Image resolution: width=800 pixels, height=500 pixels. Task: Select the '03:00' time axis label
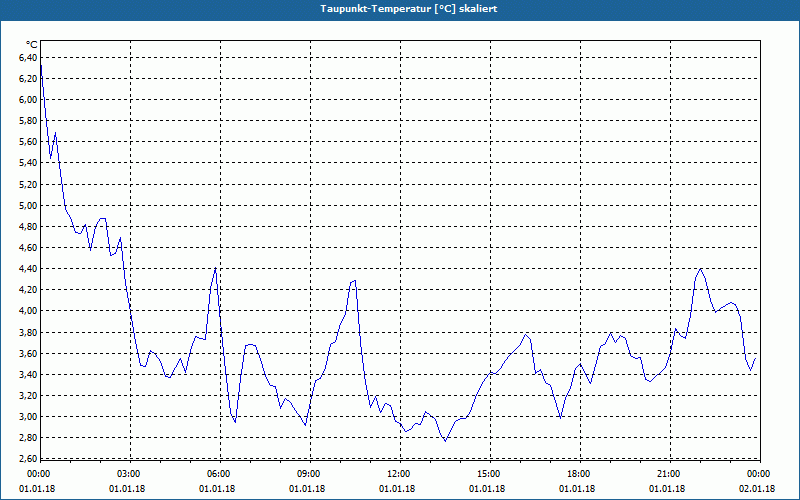[x=130, y=474]
